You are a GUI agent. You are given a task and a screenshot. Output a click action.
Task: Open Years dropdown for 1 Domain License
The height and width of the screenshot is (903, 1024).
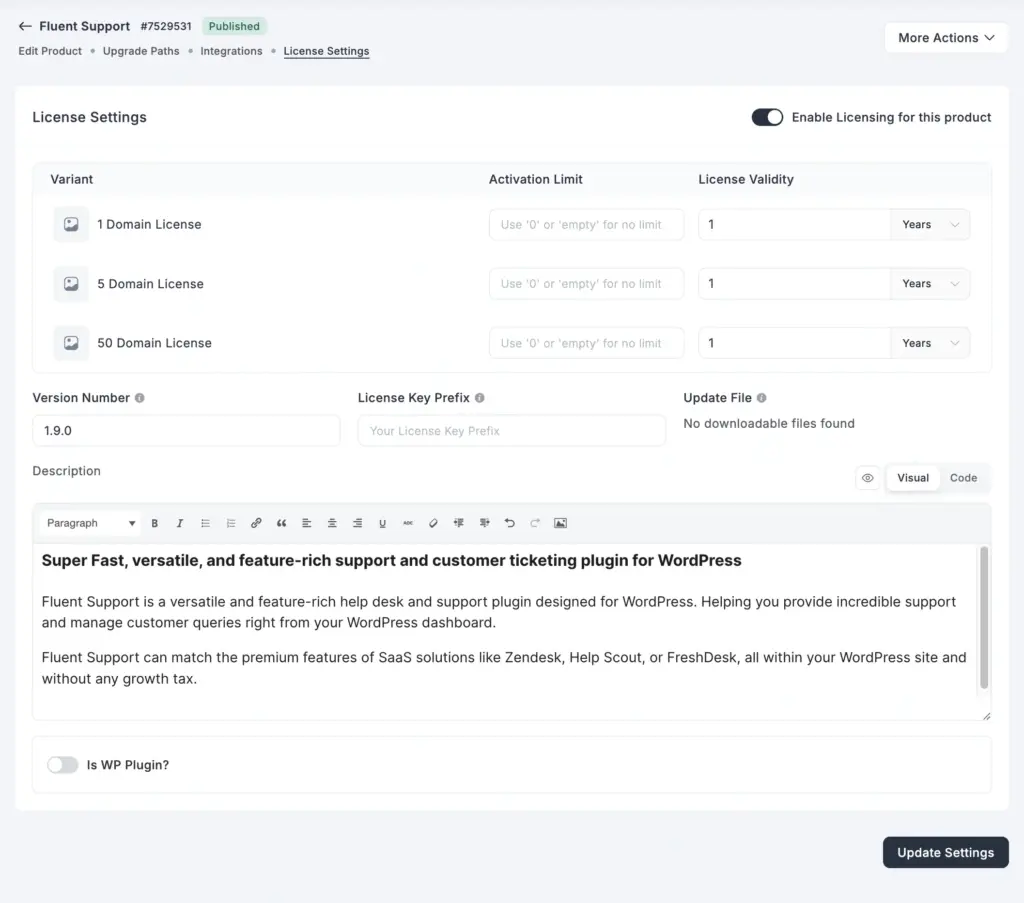(930, 225)
